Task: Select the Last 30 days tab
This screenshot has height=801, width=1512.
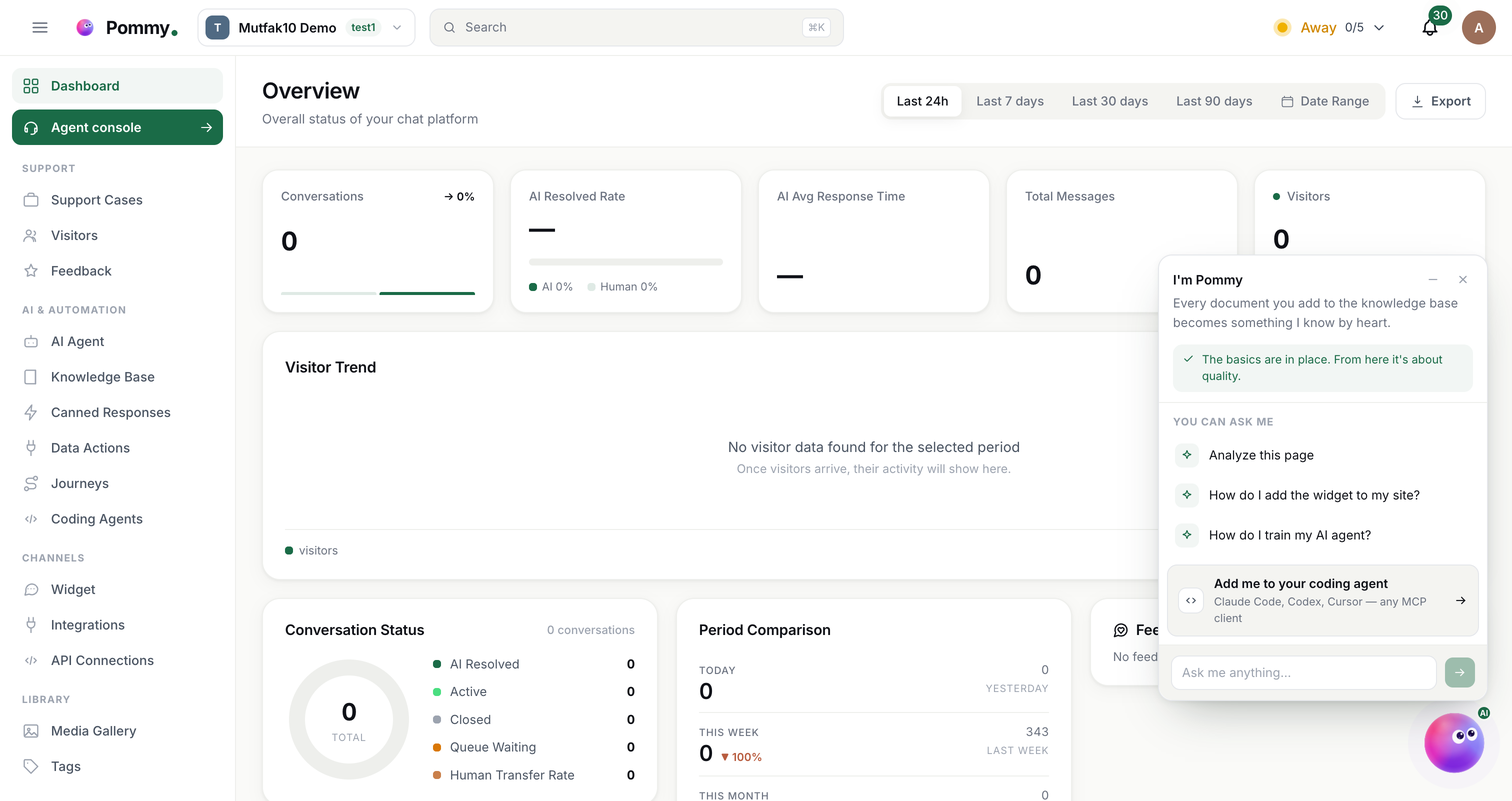Action: [1110, 101]
